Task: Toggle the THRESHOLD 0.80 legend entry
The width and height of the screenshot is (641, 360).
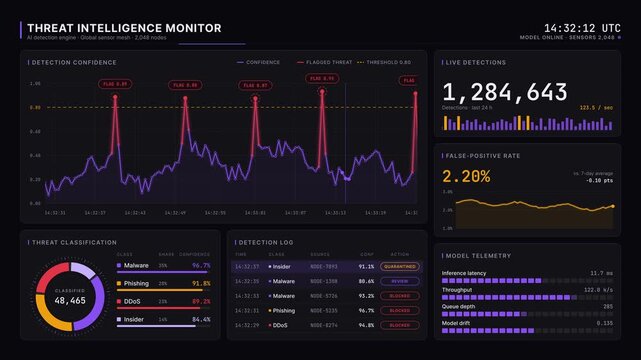Action: point(384,63)
